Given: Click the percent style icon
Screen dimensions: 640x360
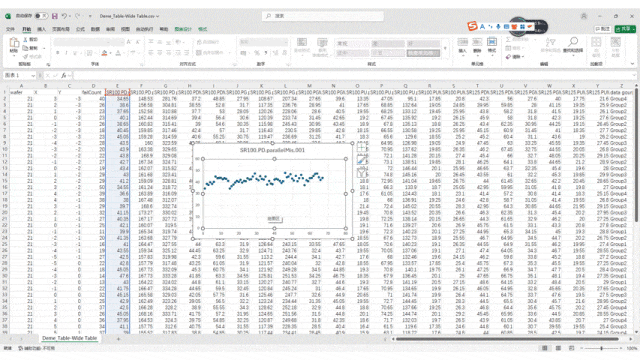Looking at the screenshot, I should (257, 53).
